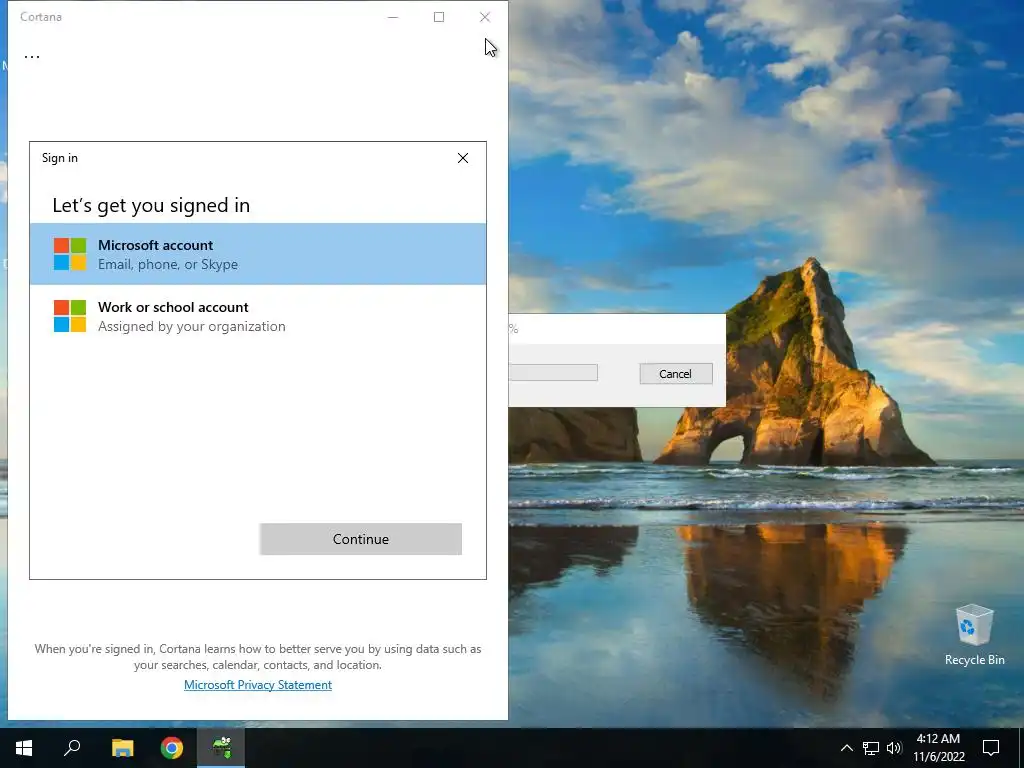Open the Windows Start menu
This screenshot has width=1024, height=768.
point(24,748)
